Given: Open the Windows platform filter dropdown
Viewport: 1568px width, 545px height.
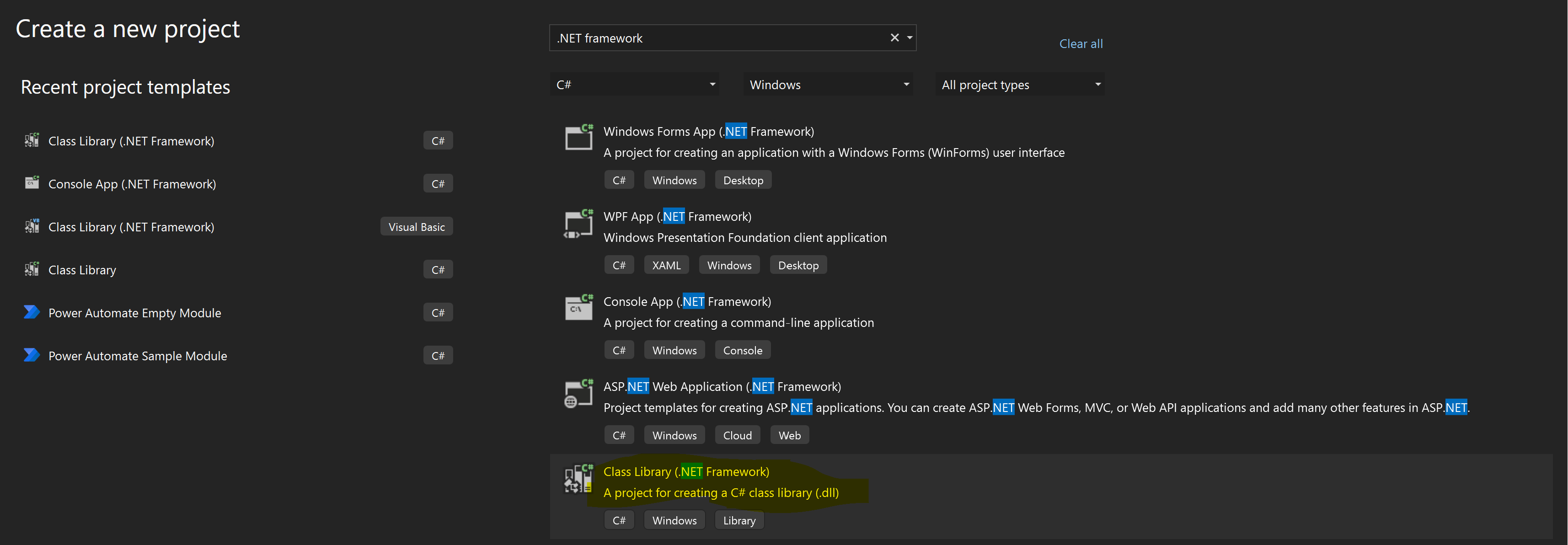Looking at the screenshot, I should pos(828,85).
